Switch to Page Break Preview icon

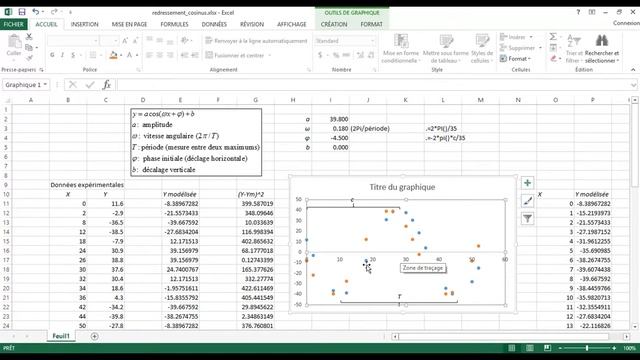547,348
